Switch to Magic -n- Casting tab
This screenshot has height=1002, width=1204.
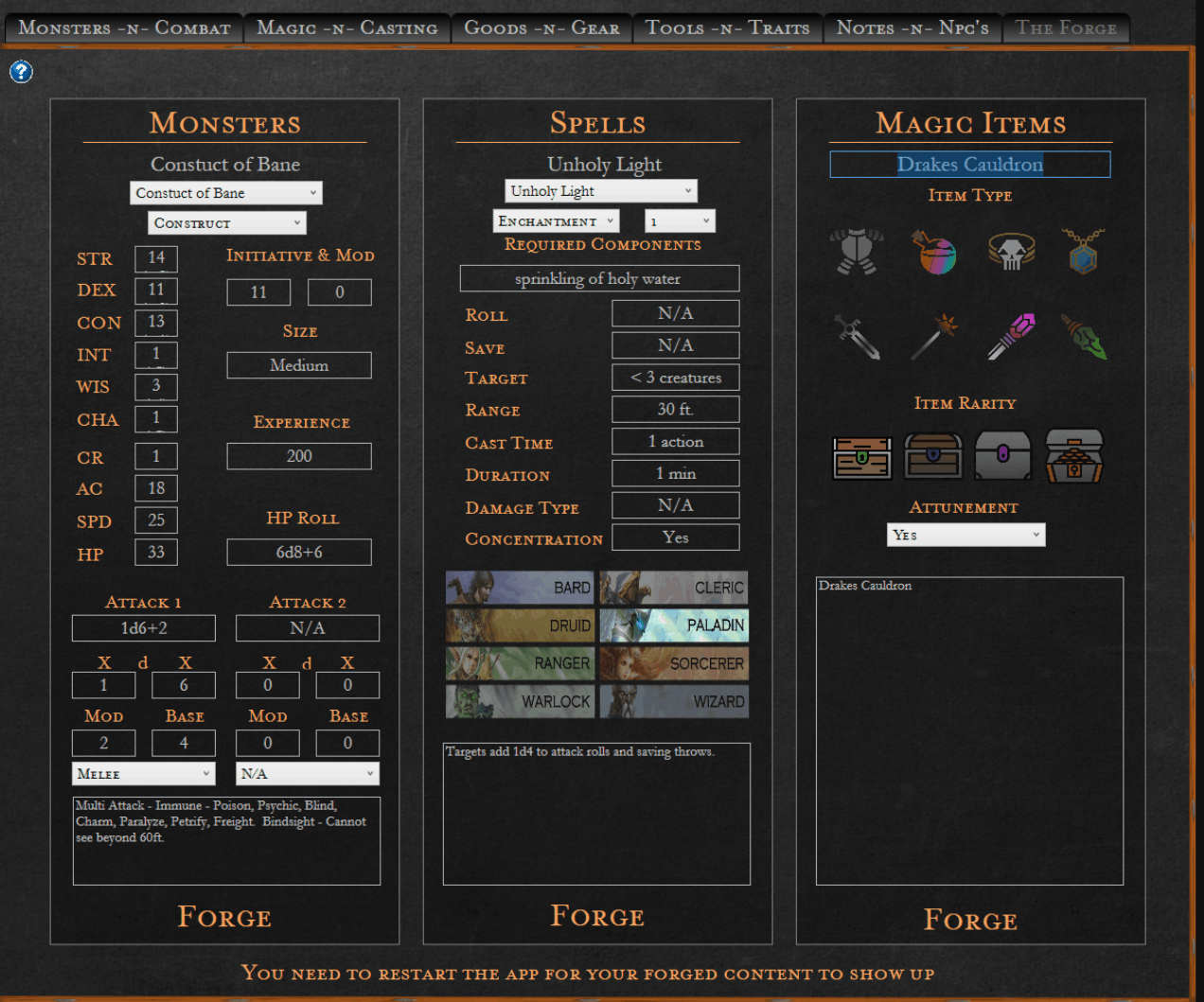[x=347, y=27]
